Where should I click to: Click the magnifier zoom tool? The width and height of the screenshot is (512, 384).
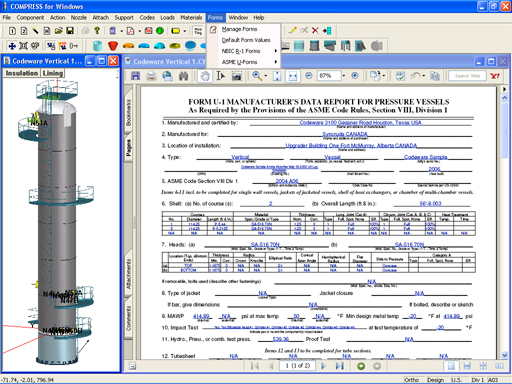pos(257,76)
